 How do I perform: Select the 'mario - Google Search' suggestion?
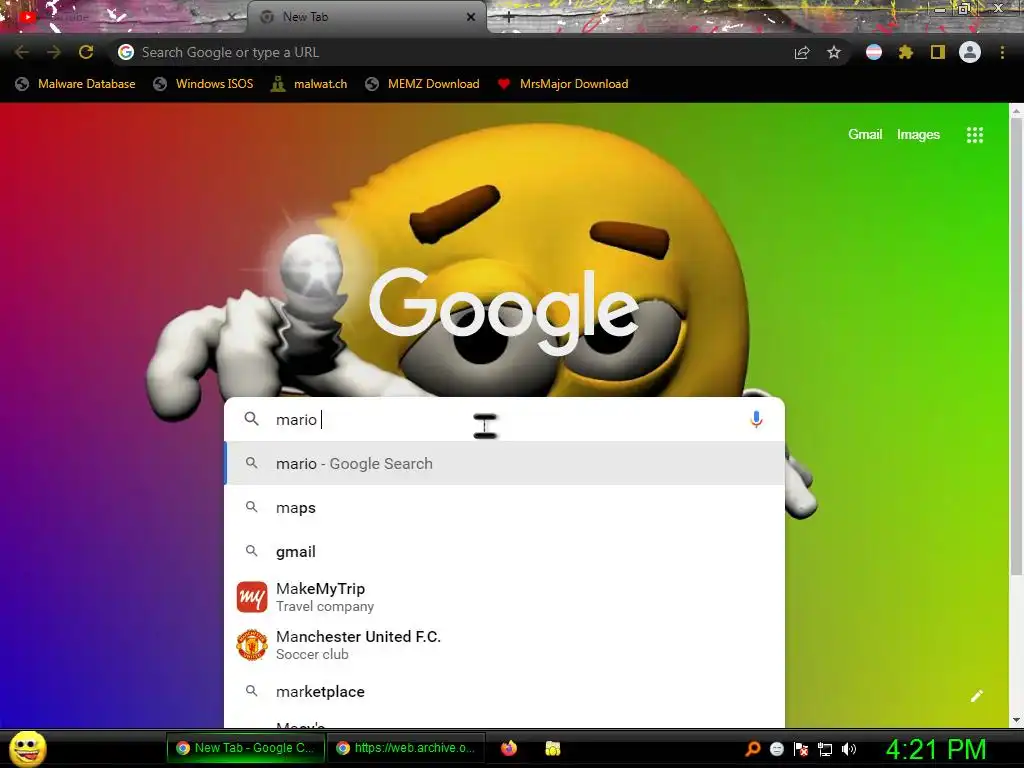click(504, 464)
